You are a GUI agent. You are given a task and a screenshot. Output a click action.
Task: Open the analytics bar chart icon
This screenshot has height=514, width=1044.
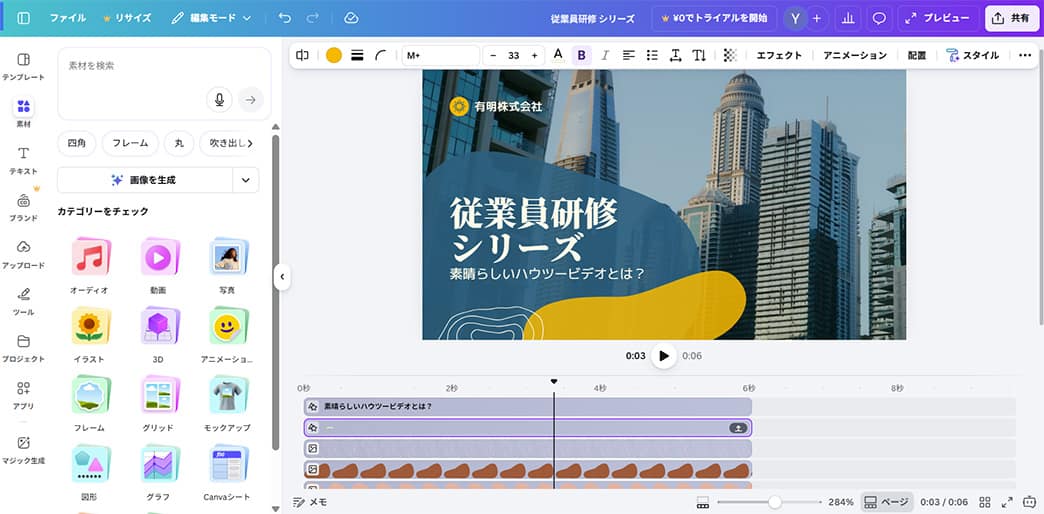(848, 19)
